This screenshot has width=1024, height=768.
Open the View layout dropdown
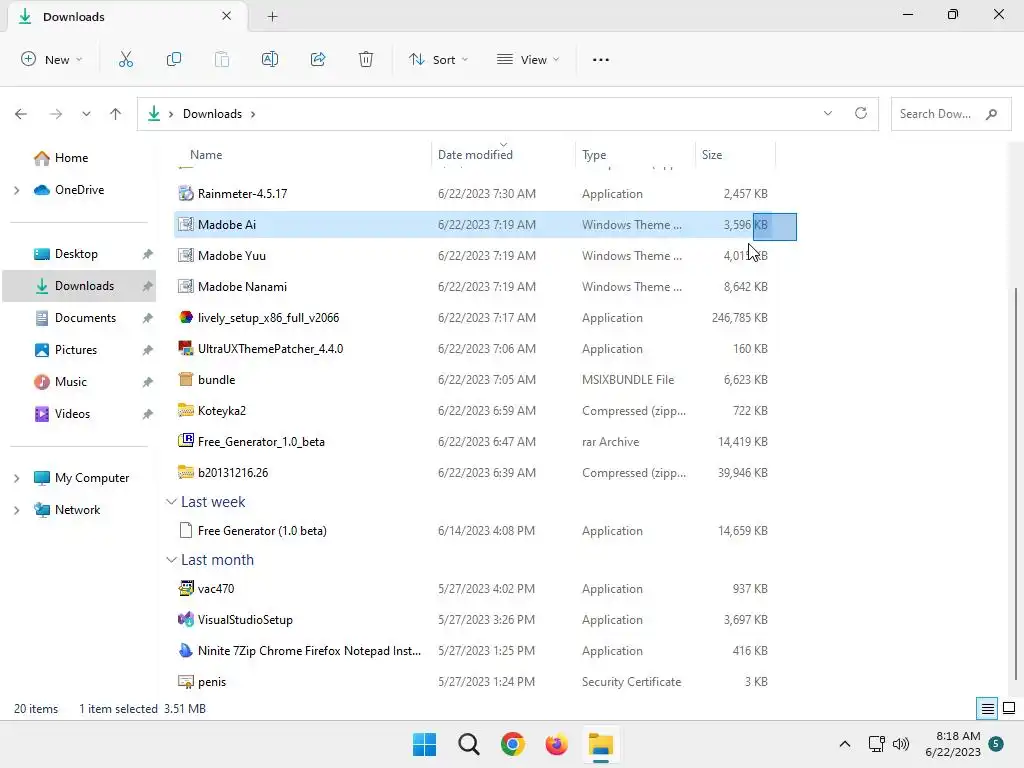pos(528,59)
